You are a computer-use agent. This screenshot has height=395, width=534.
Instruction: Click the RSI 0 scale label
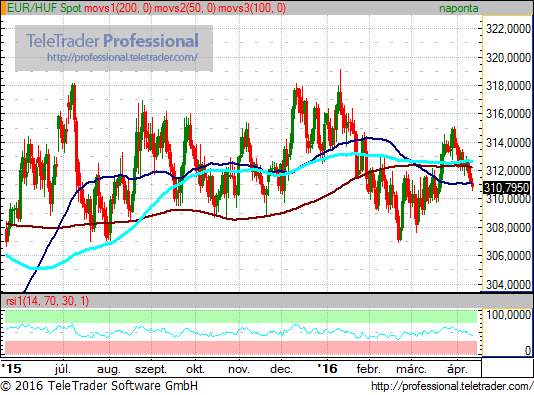[x=528, y=350]
